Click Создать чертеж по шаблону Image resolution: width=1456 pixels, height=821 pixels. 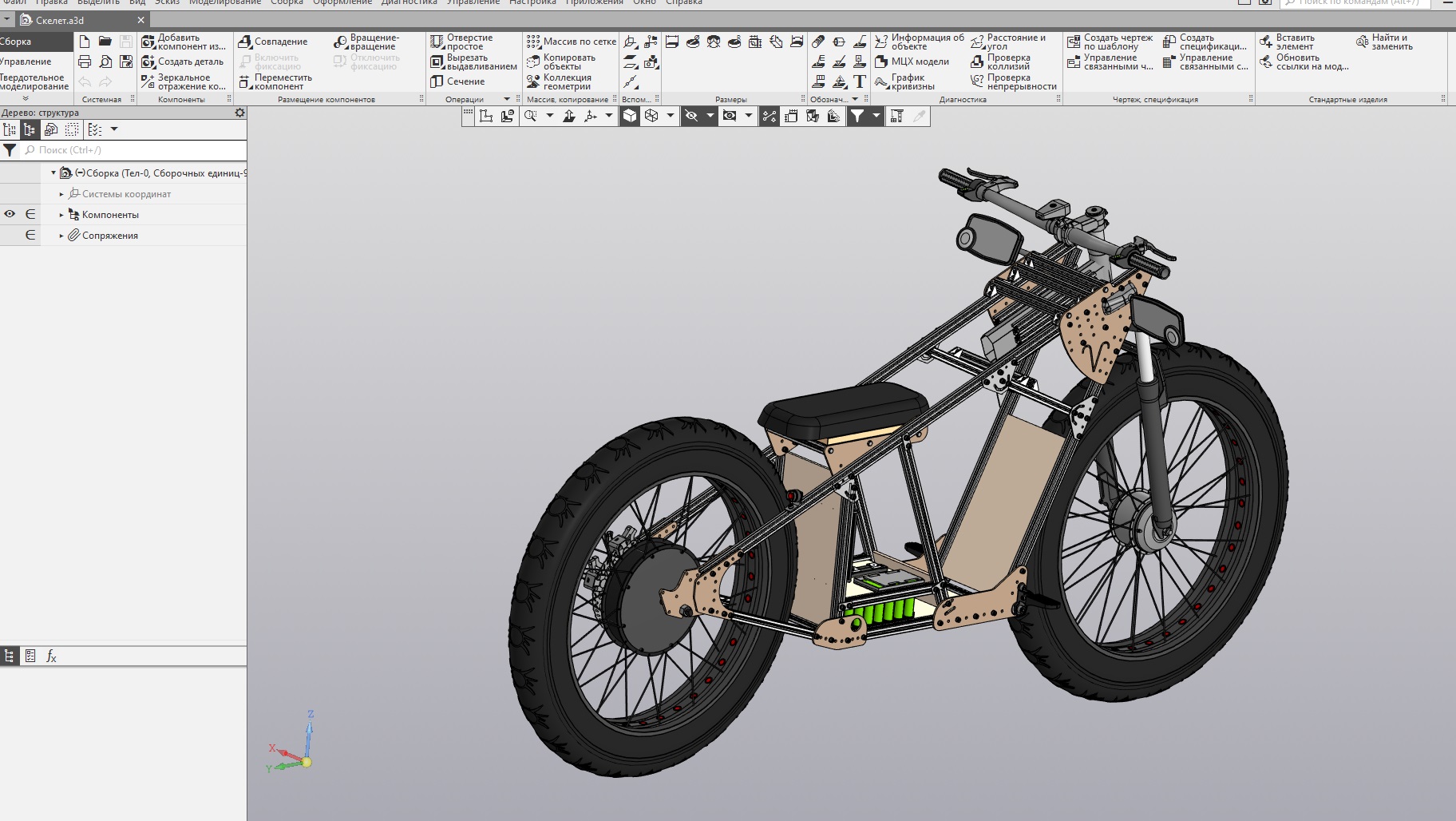click(x=1110, y=42)
